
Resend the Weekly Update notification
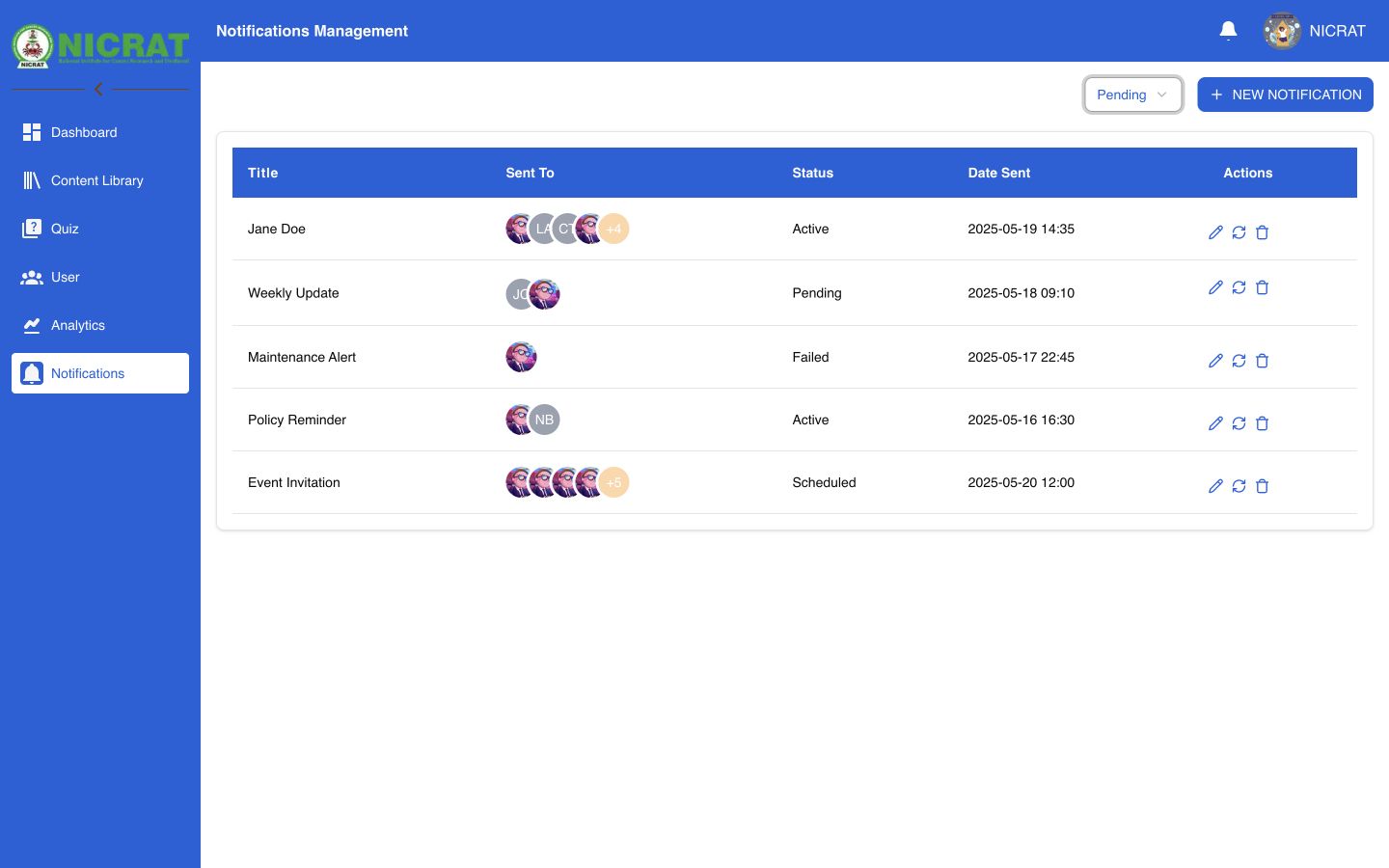click(1239, 287)
